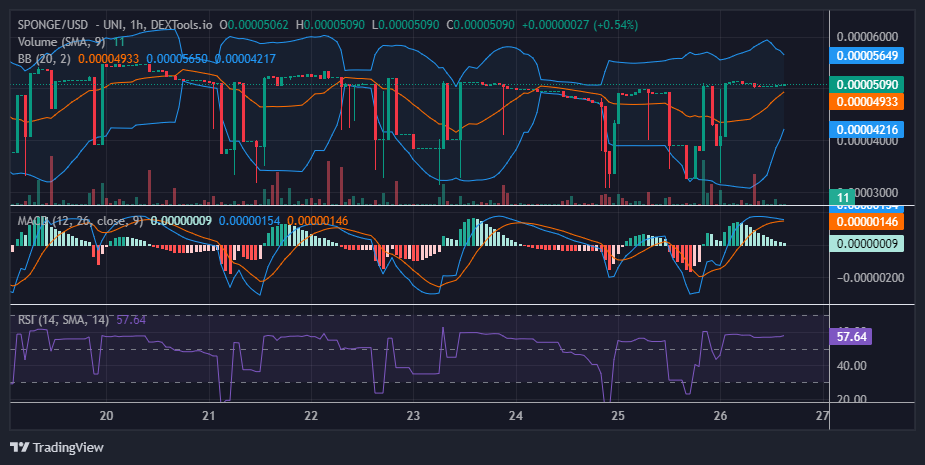This screenshot has width=925, height=465.
Task: Click the close value C0.00005090 in header
Action: (x=480, y=25)
